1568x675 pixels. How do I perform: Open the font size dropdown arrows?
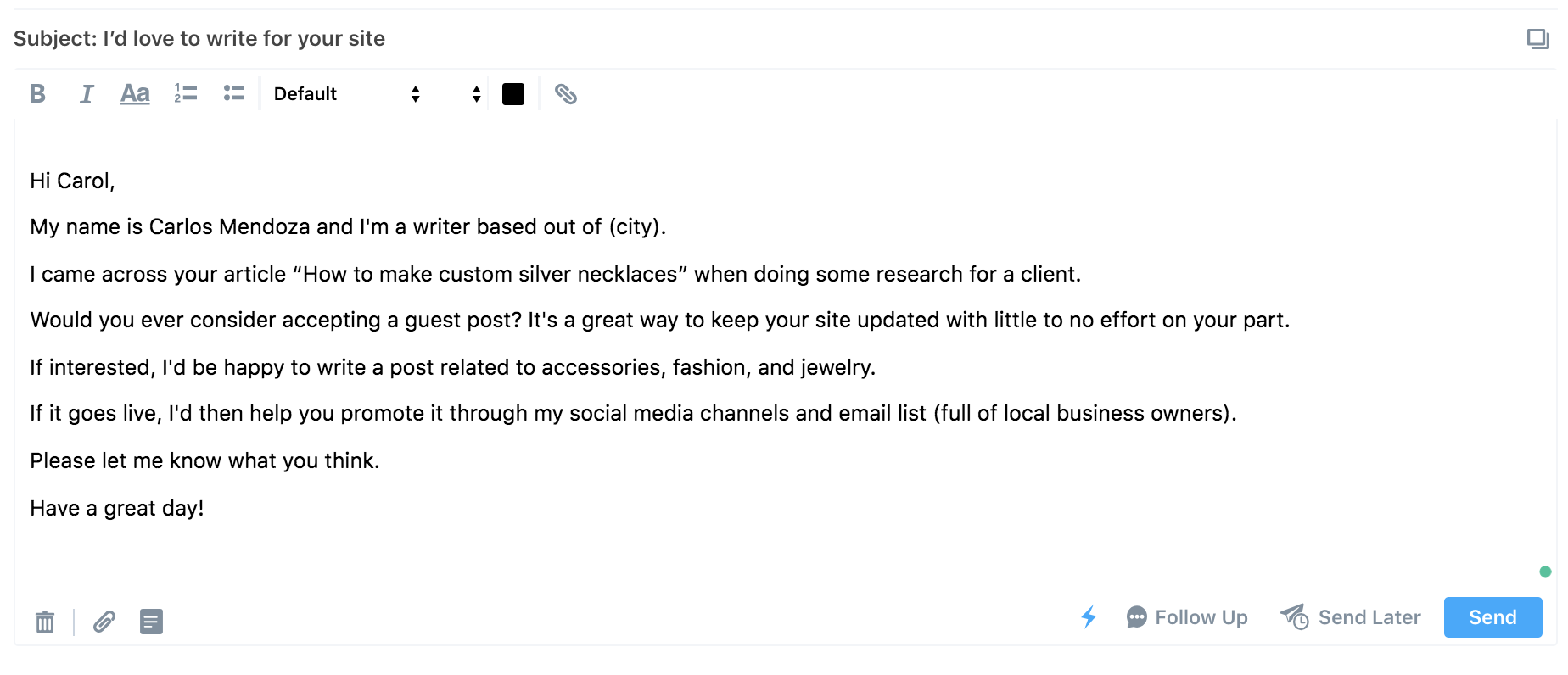[476, 94]
